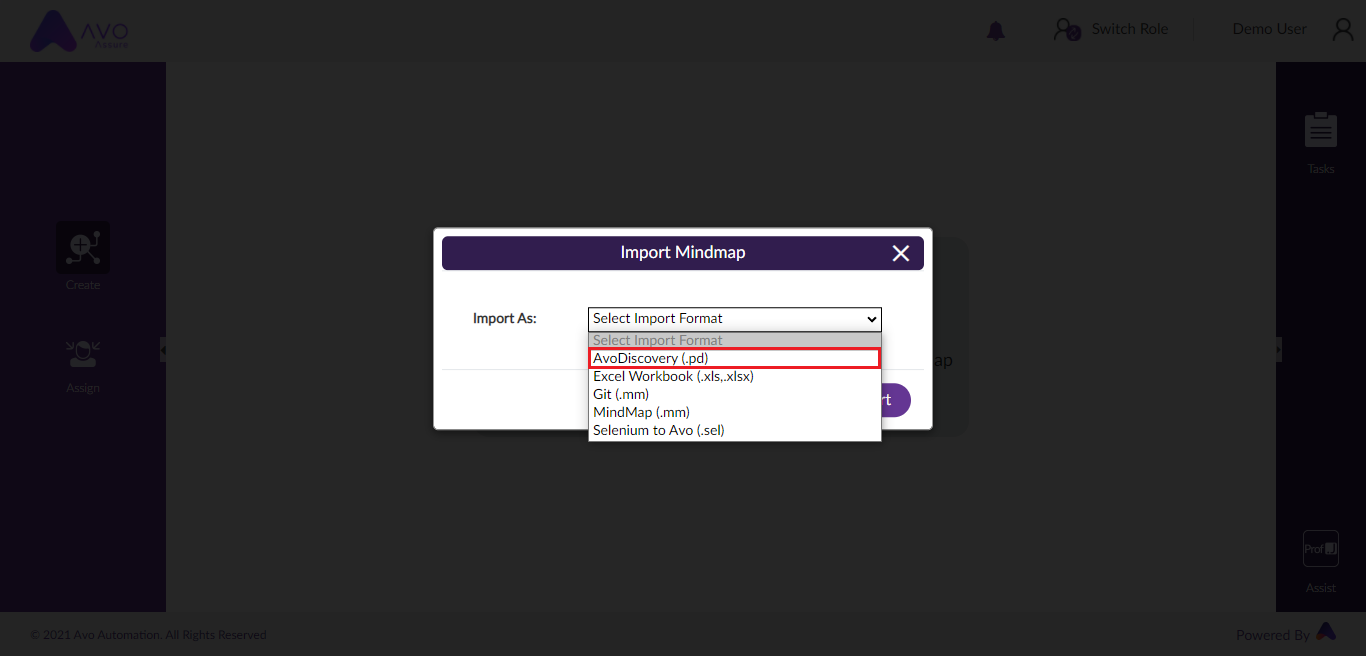The width and height of the screenshot is (1366, 656).
Task: Open the Demo User profile icon
Action: click(1343, 30)
